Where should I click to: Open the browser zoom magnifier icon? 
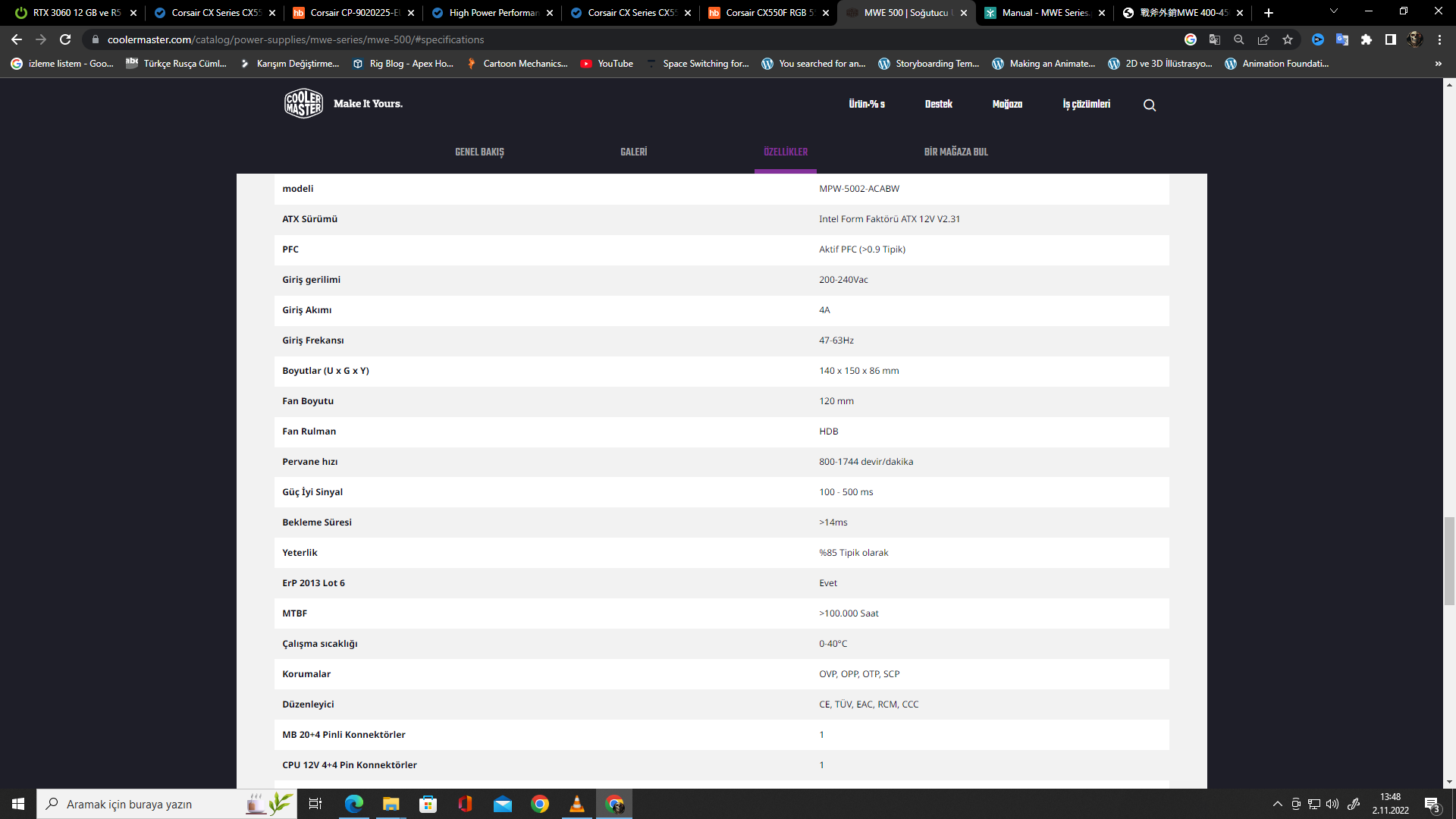tap(1239, 39)
